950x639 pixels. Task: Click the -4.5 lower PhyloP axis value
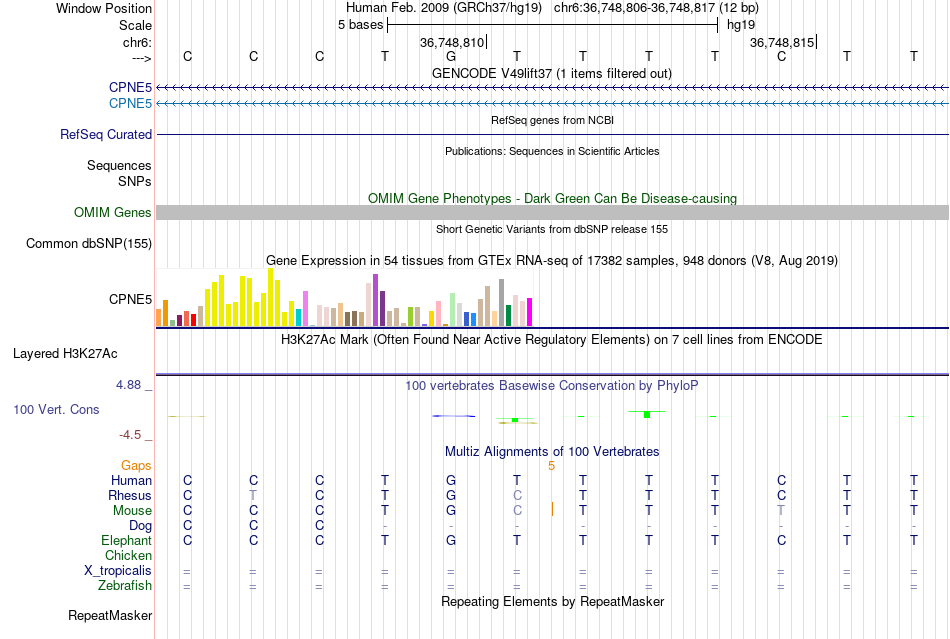pyautogui.click(x=130, y=435)
